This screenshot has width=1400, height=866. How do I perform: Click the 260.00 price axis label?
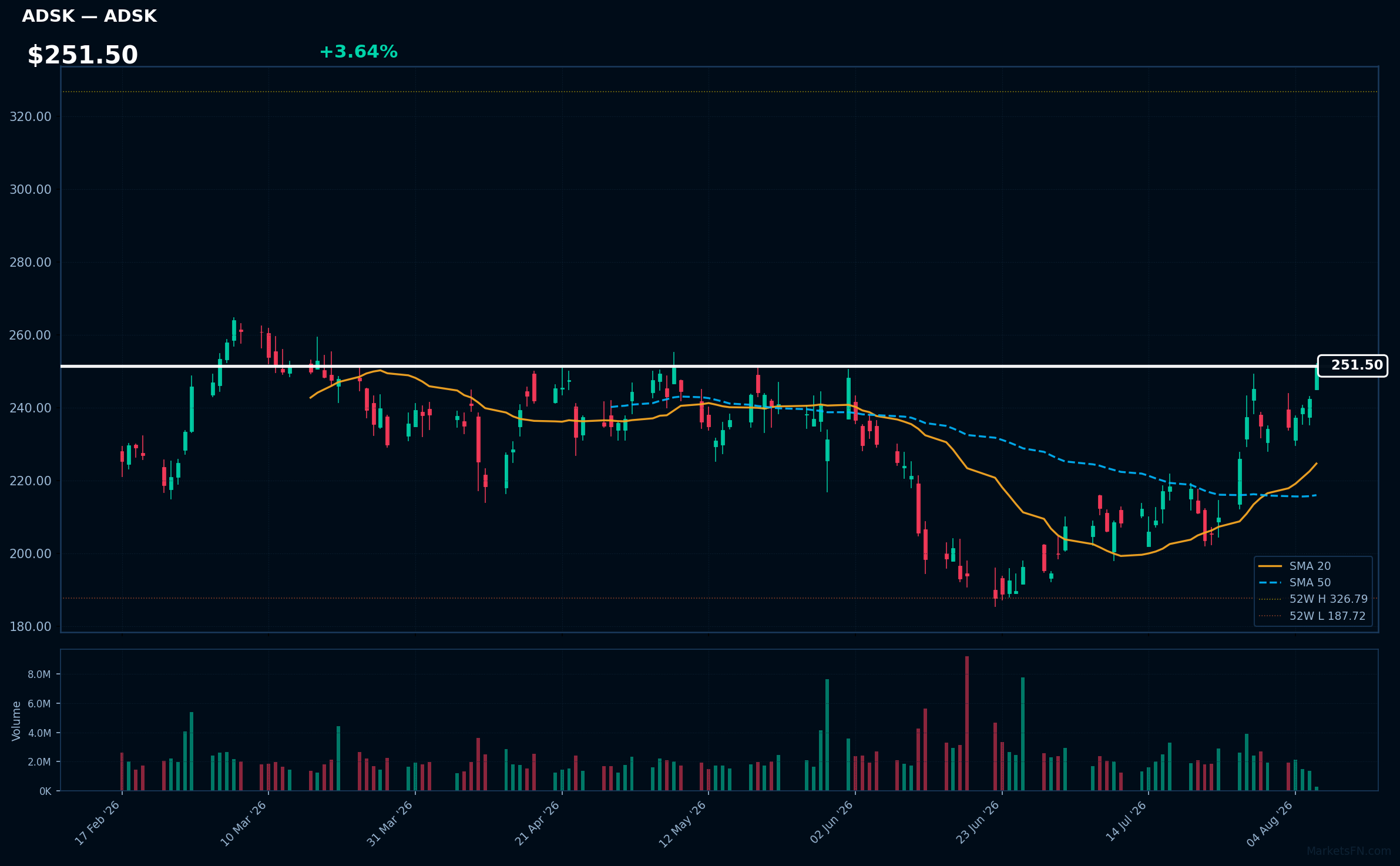tap(31, 335)
